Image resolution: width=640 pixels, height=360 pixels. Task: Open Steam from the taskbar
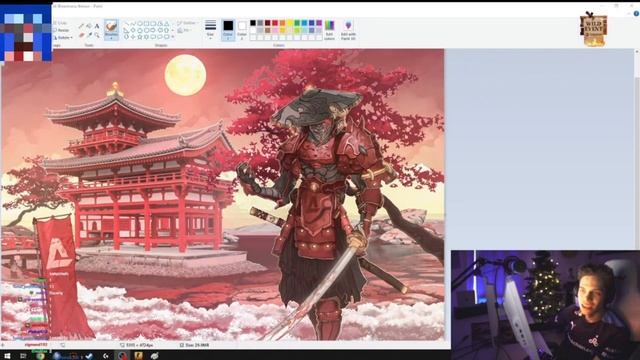click(89, 356)
